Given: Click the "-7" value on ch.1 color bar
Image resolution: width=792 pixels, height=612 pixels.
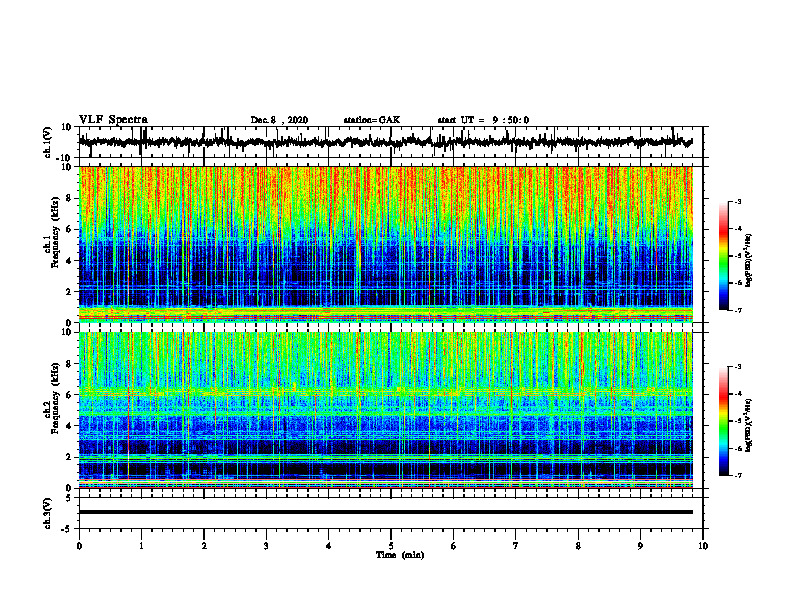Looking at the screenshot, I should click(x=737, y=310).
